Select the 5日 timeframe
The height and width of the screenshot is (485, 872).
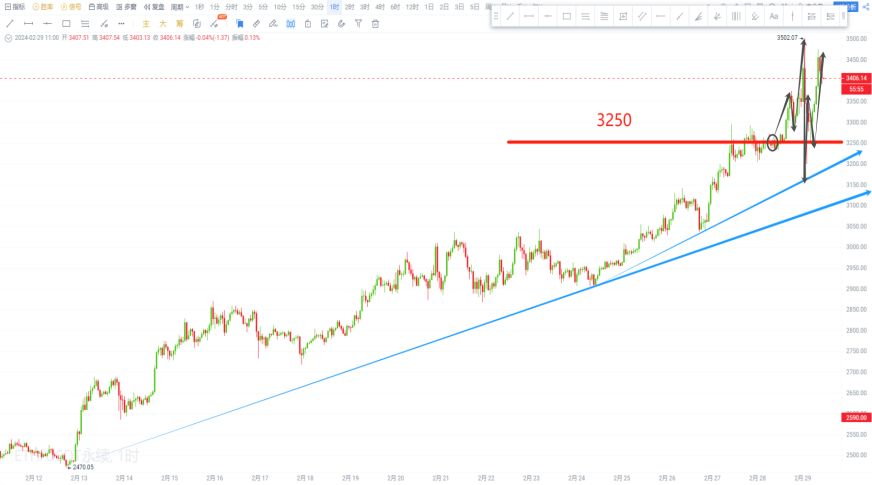(474, 7)
